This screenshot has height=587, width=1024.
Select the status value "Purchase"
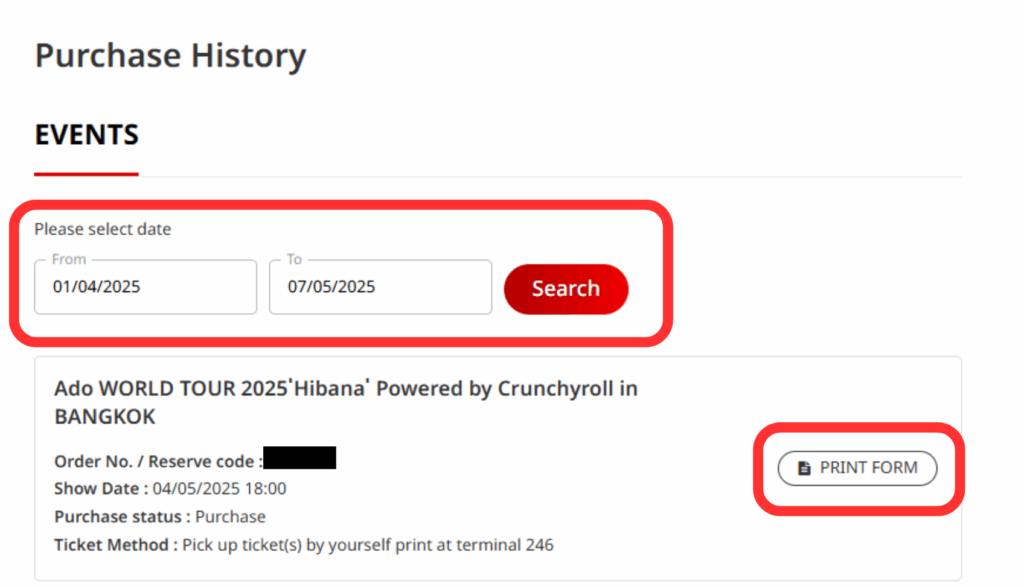[x=230, y=517]
